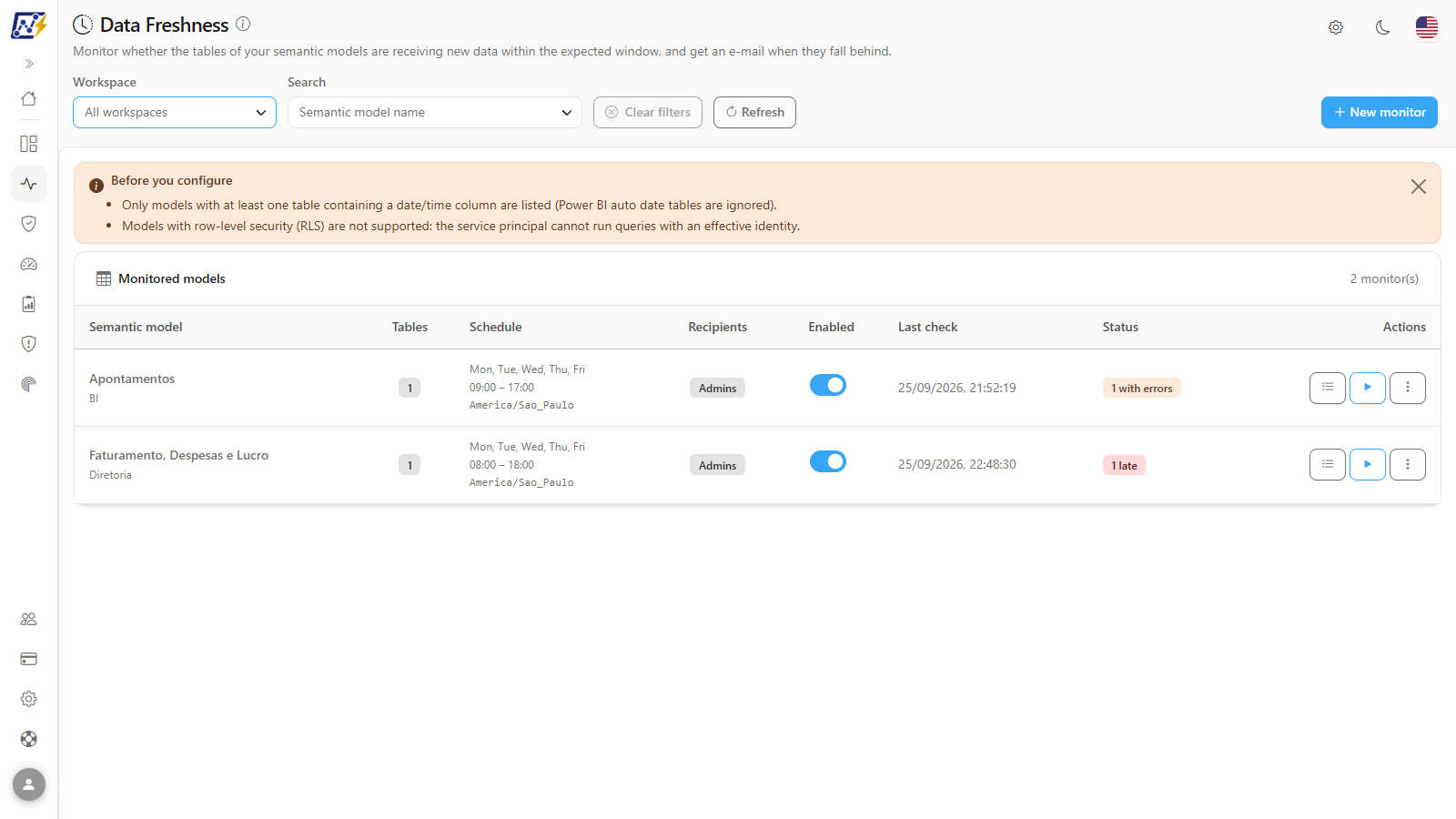Open the fingerprint icon in the sidebar
1456x819 pixels.
[29, 384]
